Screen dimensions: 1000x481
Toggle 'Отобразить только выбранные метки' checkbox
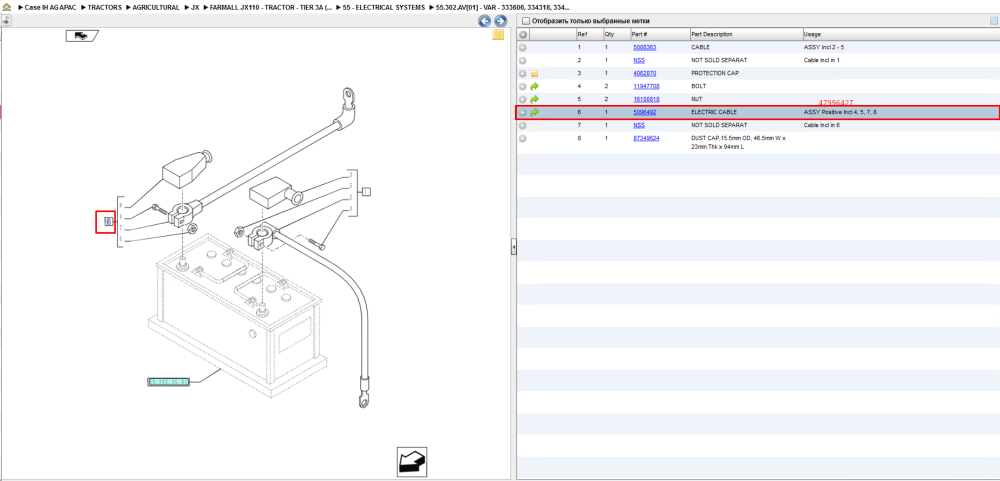[x=526, y=21]
